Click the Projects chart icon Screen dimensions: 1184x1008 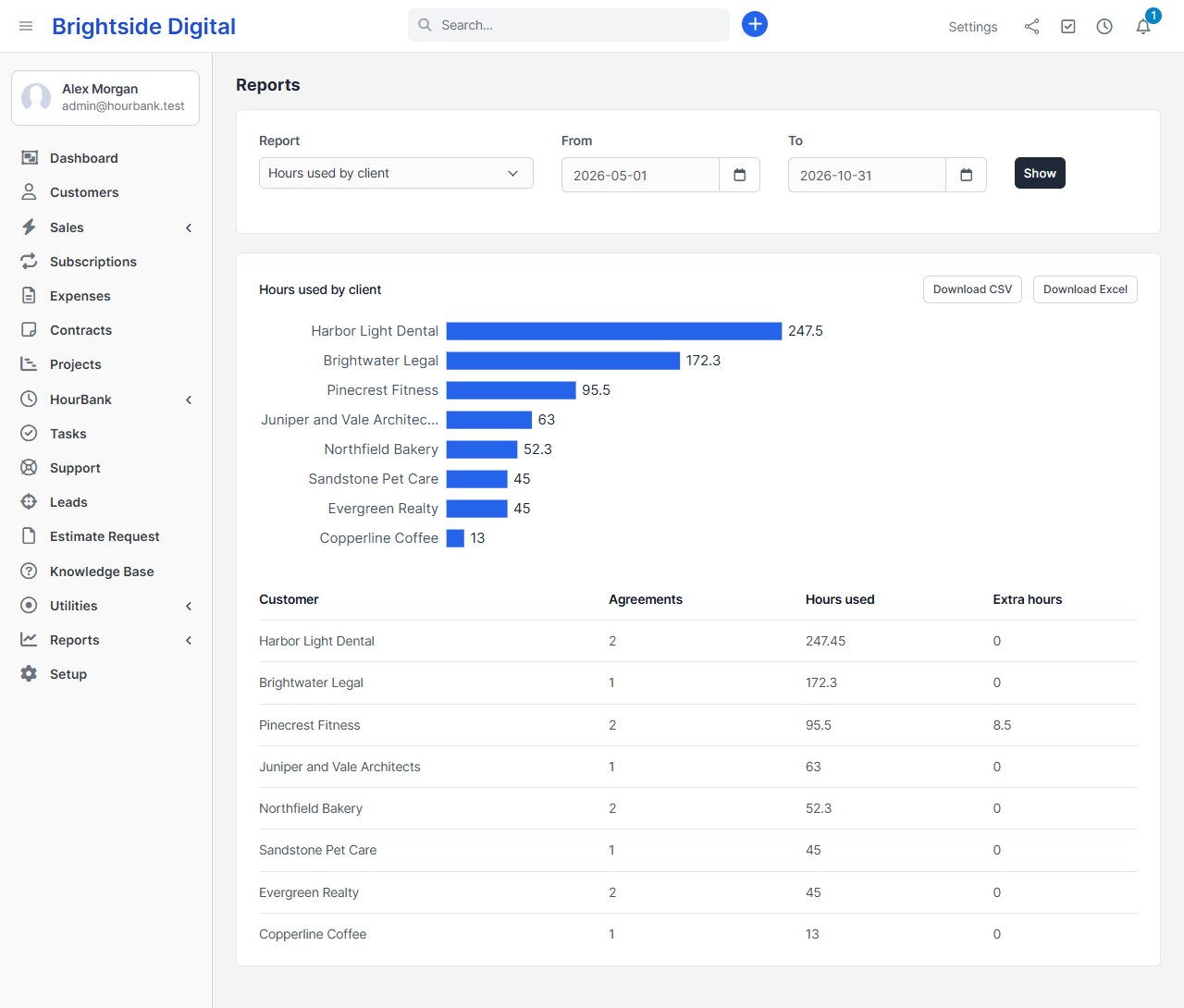pos(30,364)
